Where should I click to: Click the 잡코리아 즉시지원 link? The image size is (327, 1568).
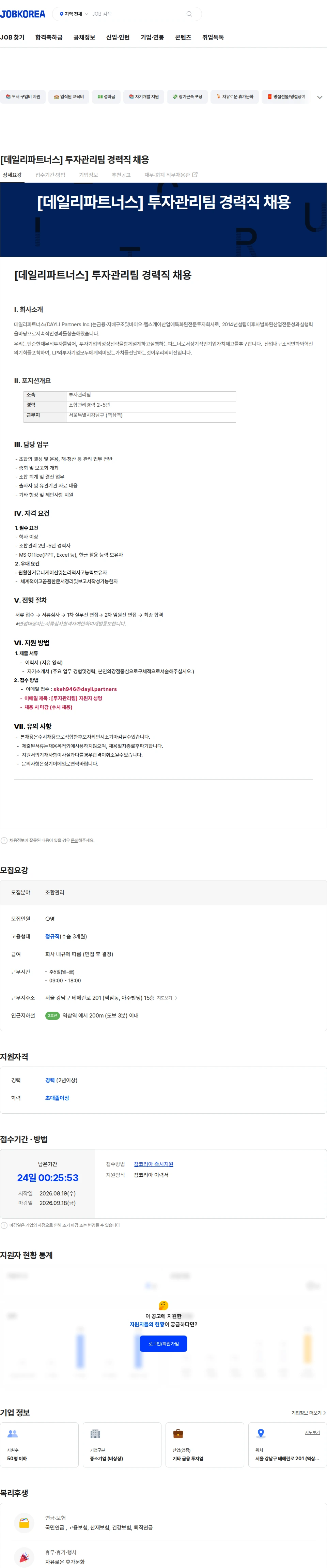[153, 1164]
